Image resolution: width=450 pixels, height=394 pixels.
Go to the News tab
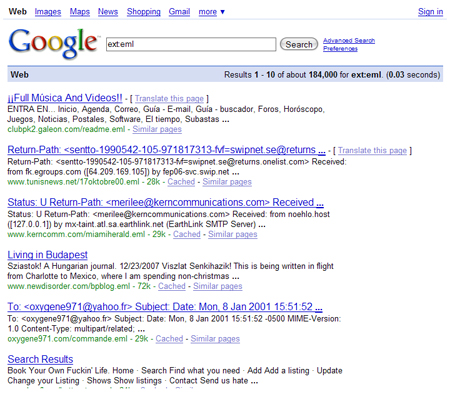tap(108, 12)
